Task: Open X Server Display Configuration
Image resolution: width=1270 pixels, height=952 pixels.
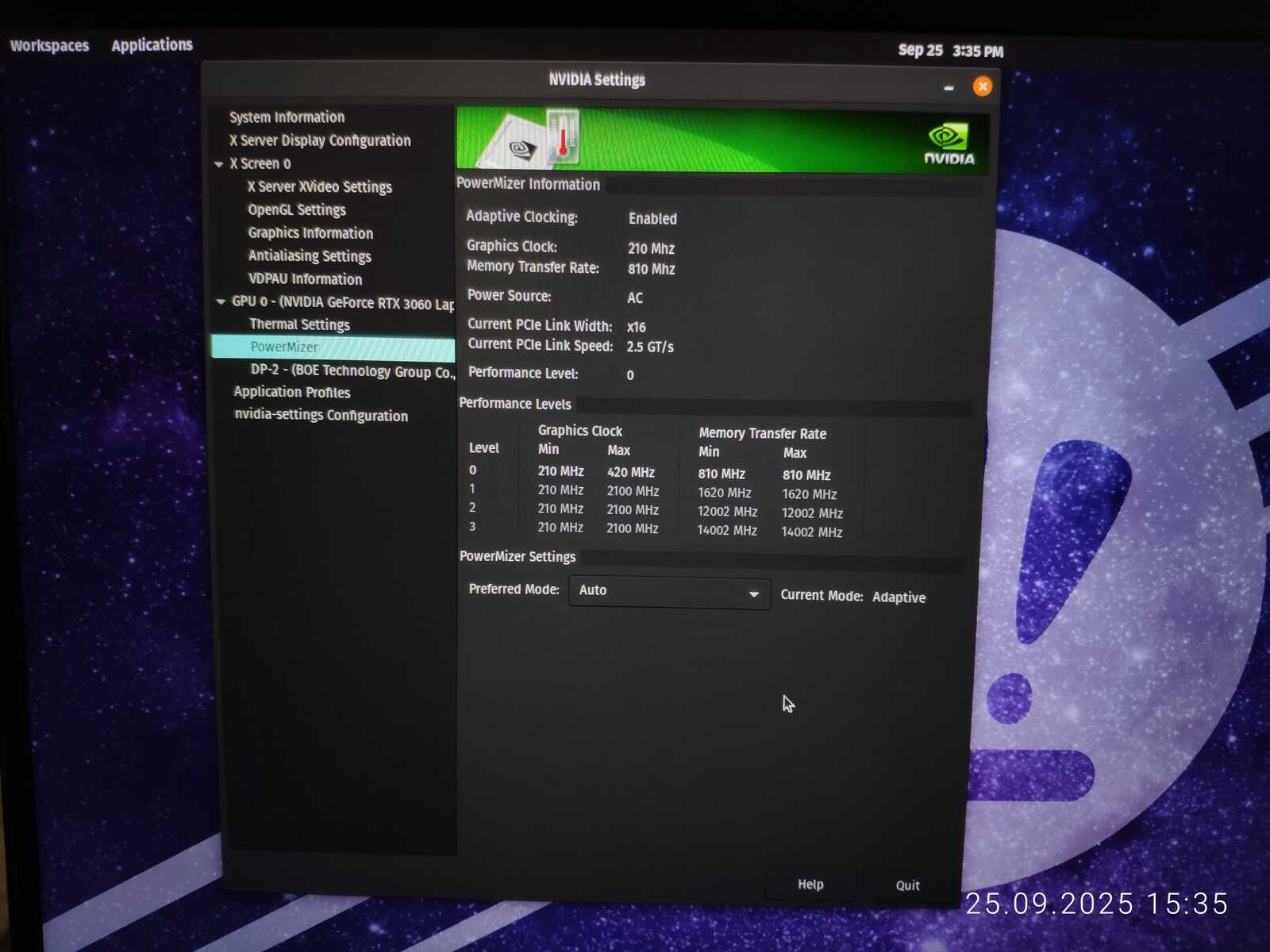Action: (x=320, y=140)
